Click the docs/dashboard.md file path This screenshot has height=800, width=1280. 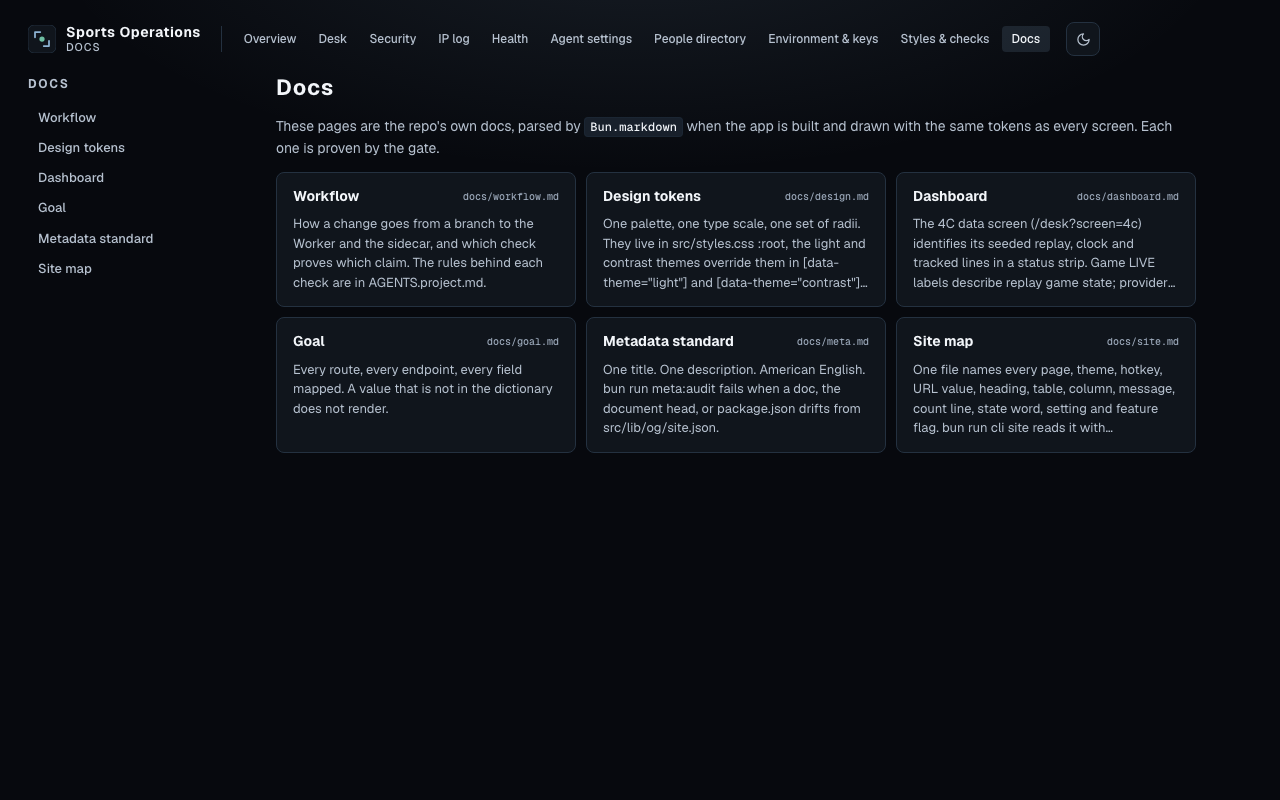click(x=1128, y=197)
